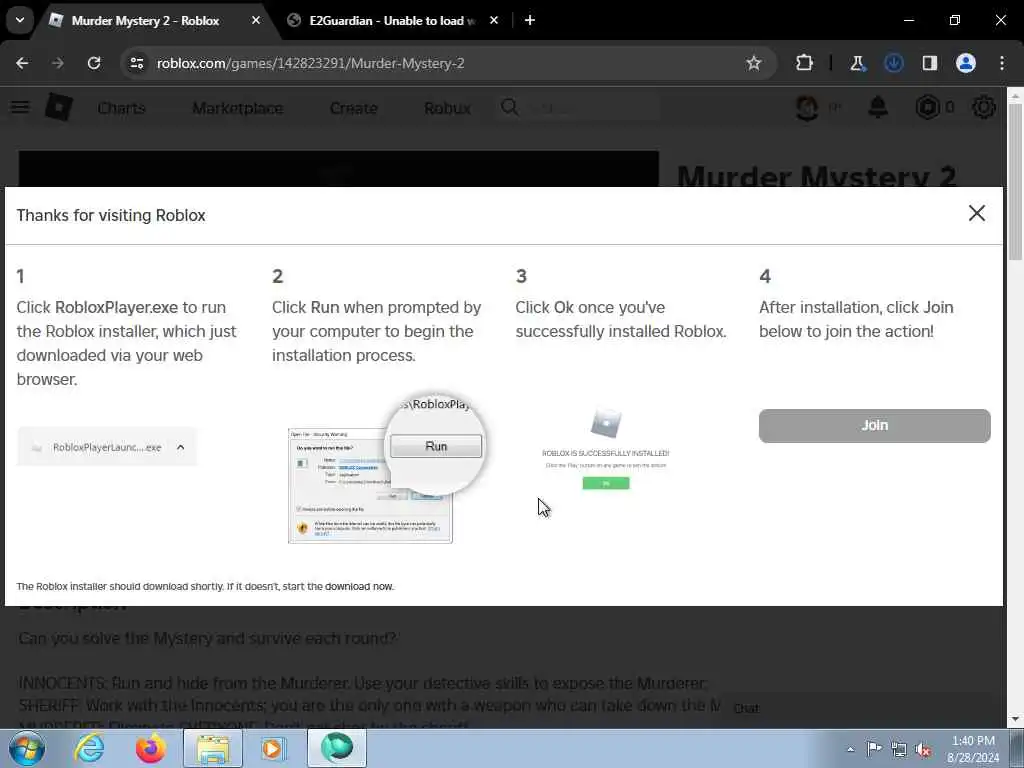Click the 'start the download now' link
Viewport: 1024px width, 768px height.
click(x=338, y=586)
